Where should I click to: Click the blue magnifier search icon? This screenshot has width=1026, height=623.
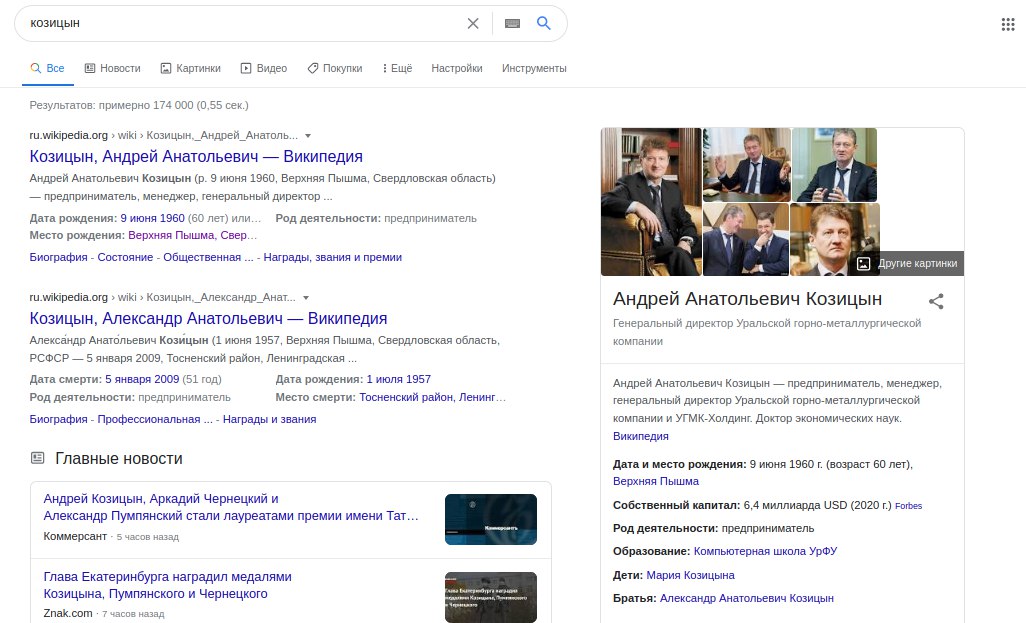[544, 23]
